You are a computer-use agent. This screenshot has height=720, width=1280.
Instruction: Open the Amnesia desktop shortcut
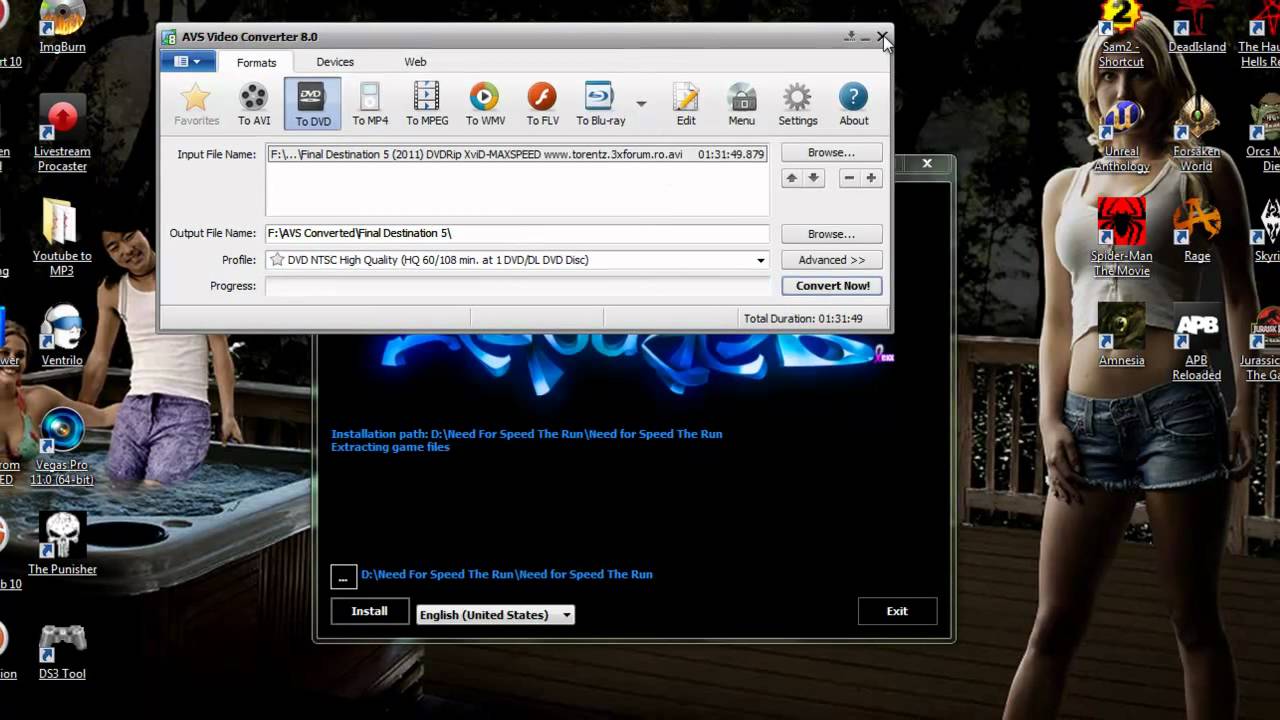[1121, 336]
